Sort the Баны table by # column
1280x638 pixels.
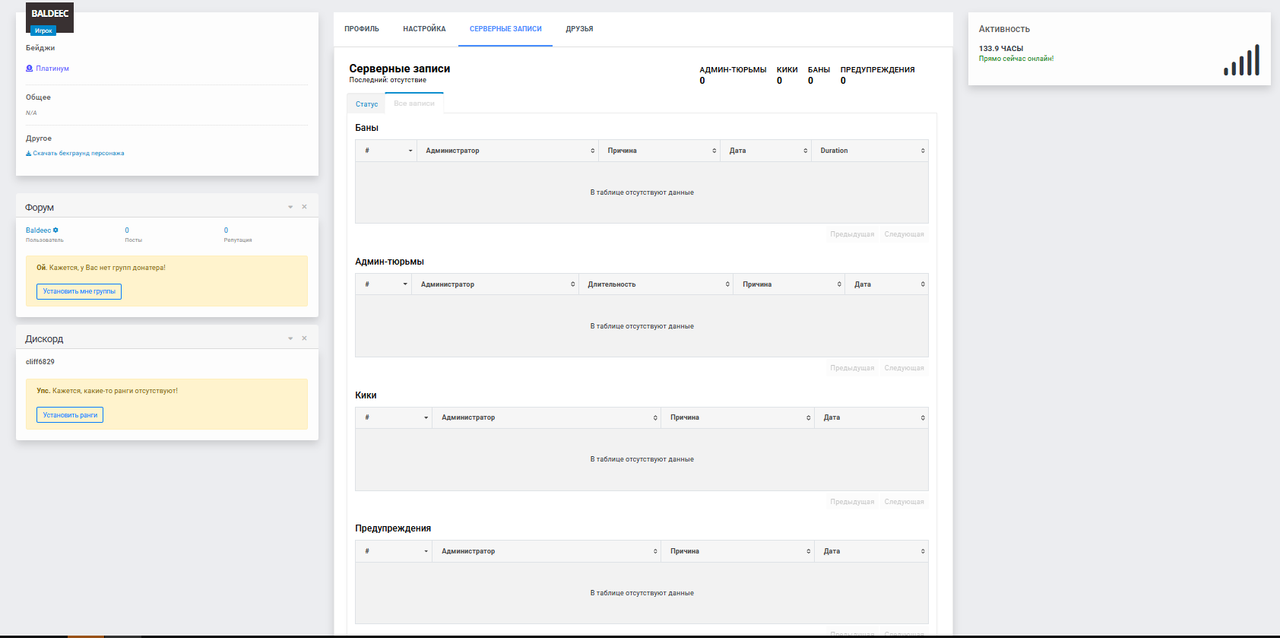click(386, 151)
